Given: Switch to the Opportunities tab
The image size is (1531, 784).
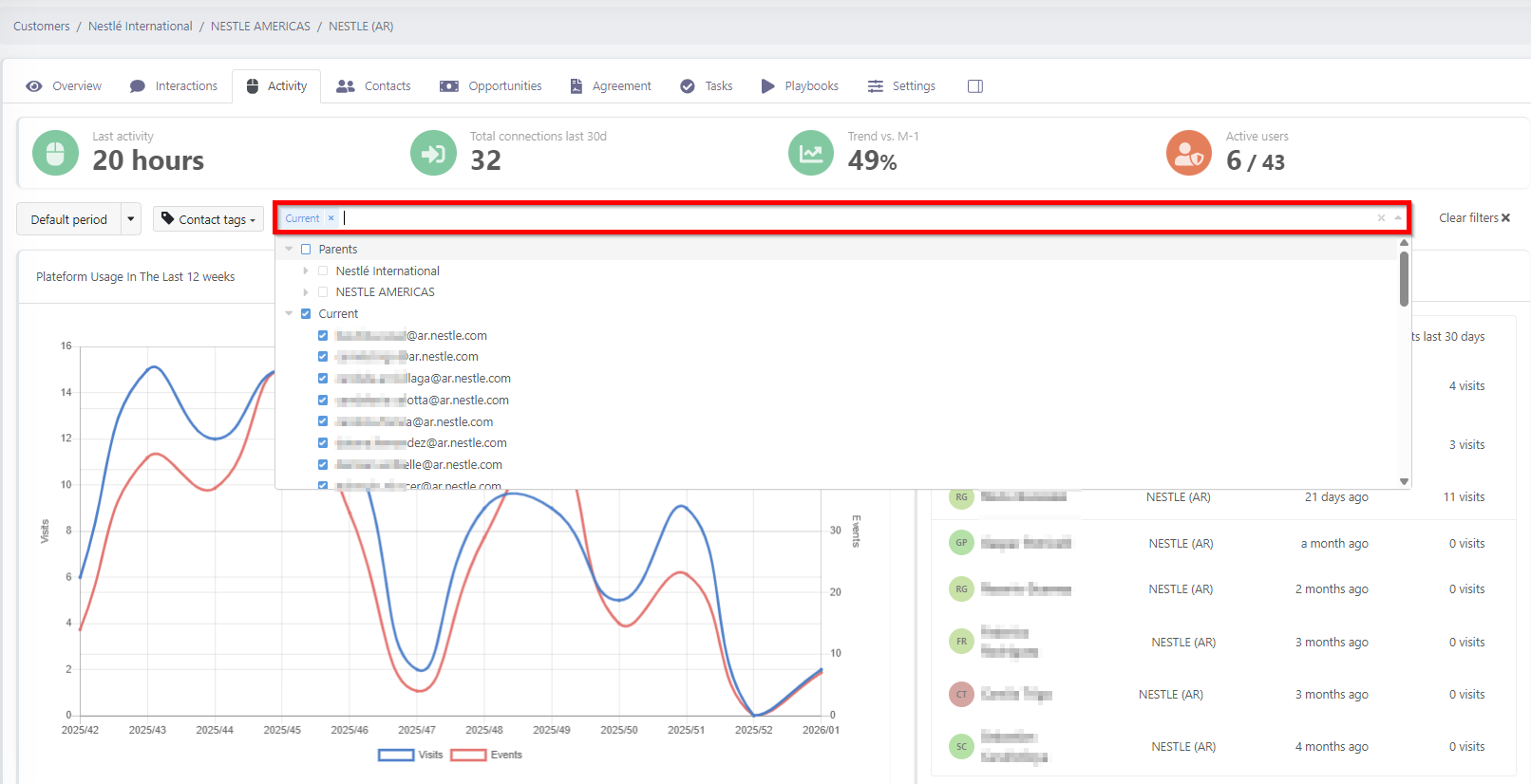Looking at the screenshot, I should (491, 86).
